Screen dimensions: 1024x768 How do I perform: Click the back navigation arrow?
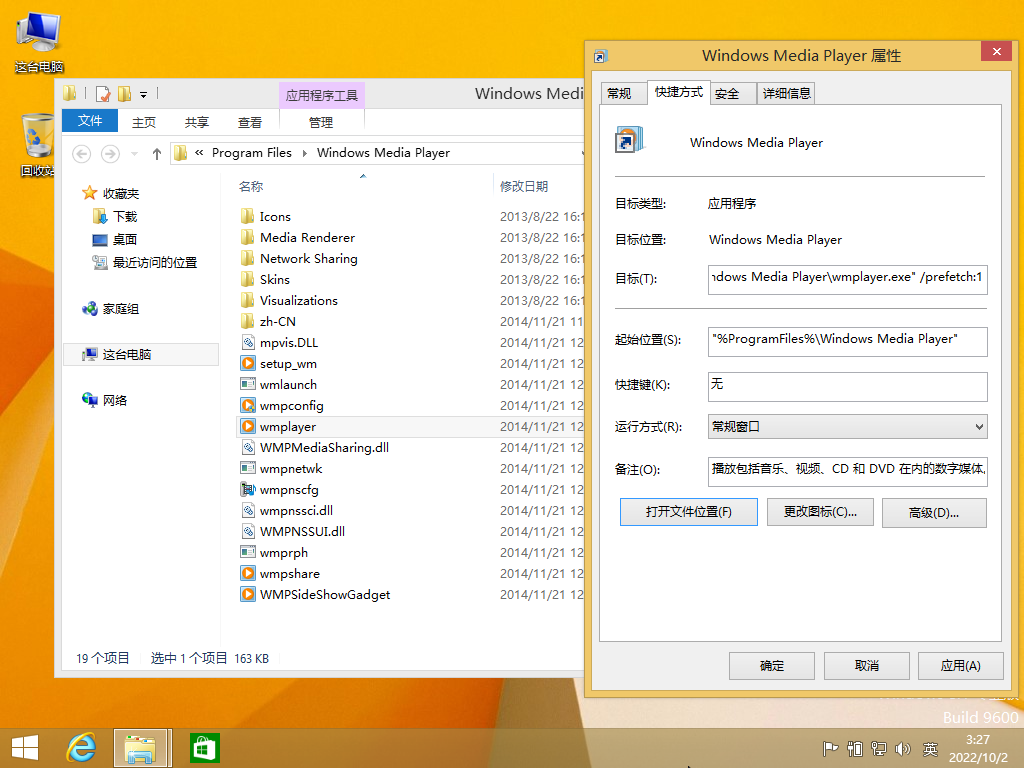tap(81, 154)
